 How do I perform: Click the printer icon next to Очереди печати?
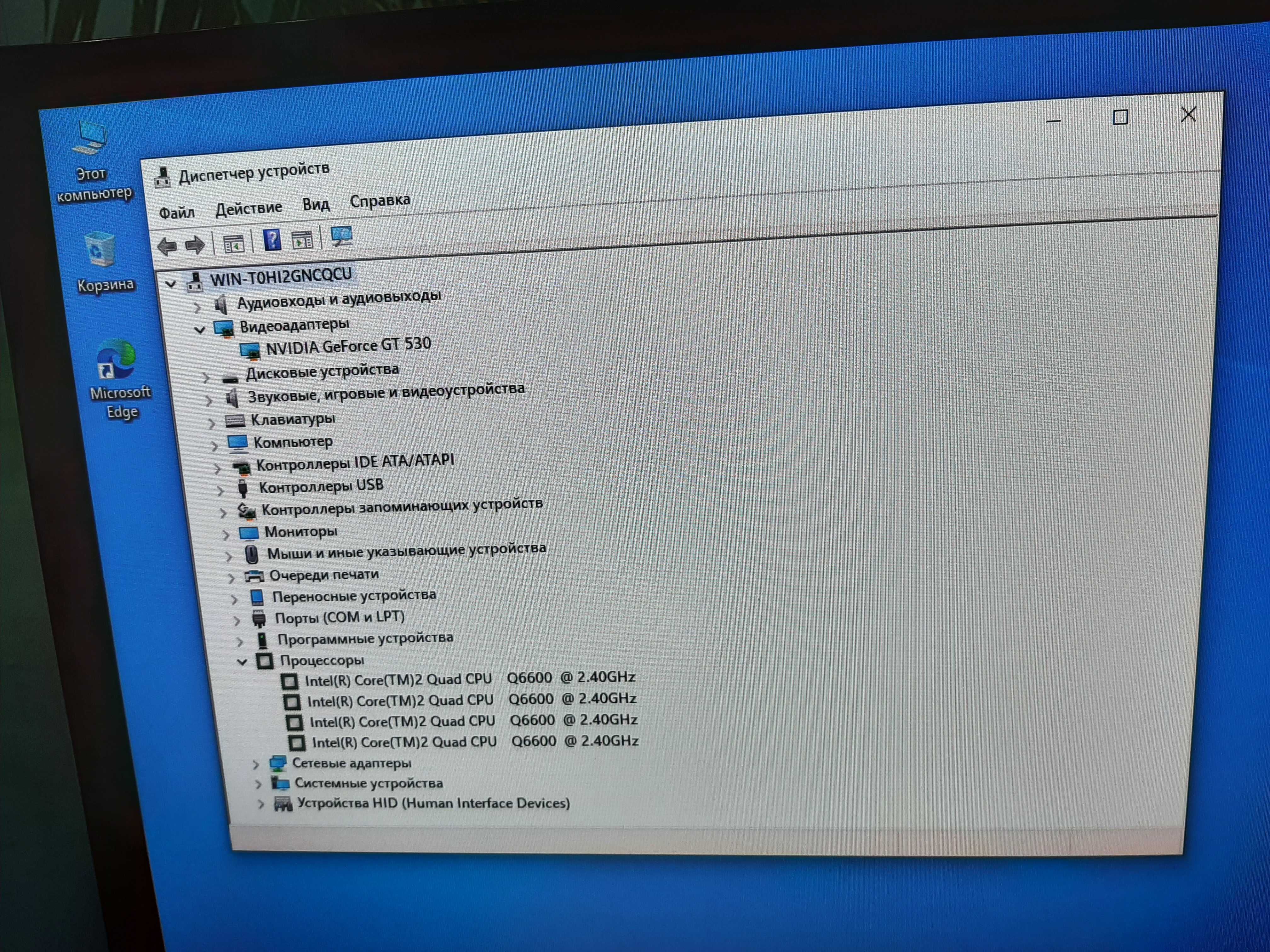254,576
